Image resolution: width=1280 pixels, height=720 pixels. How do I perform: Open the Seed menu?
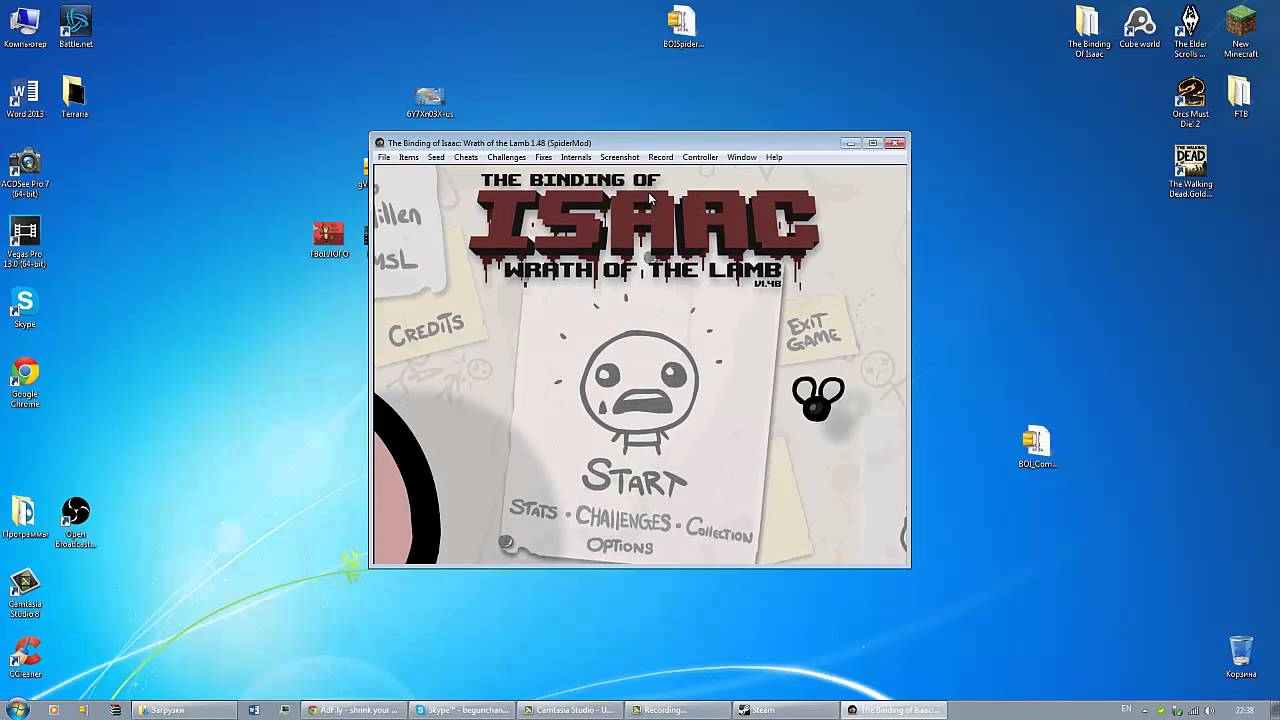tap(436, 157)
